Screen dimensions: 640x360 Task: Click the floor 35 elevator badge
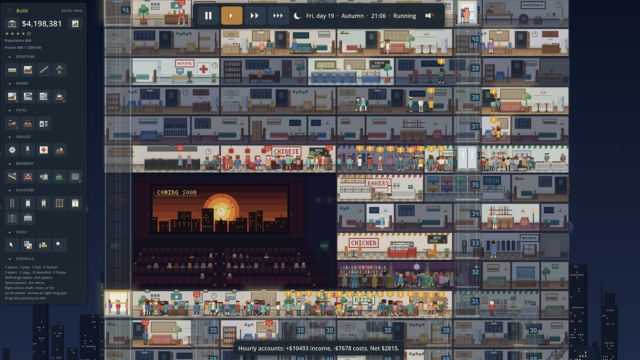point(475,185)
